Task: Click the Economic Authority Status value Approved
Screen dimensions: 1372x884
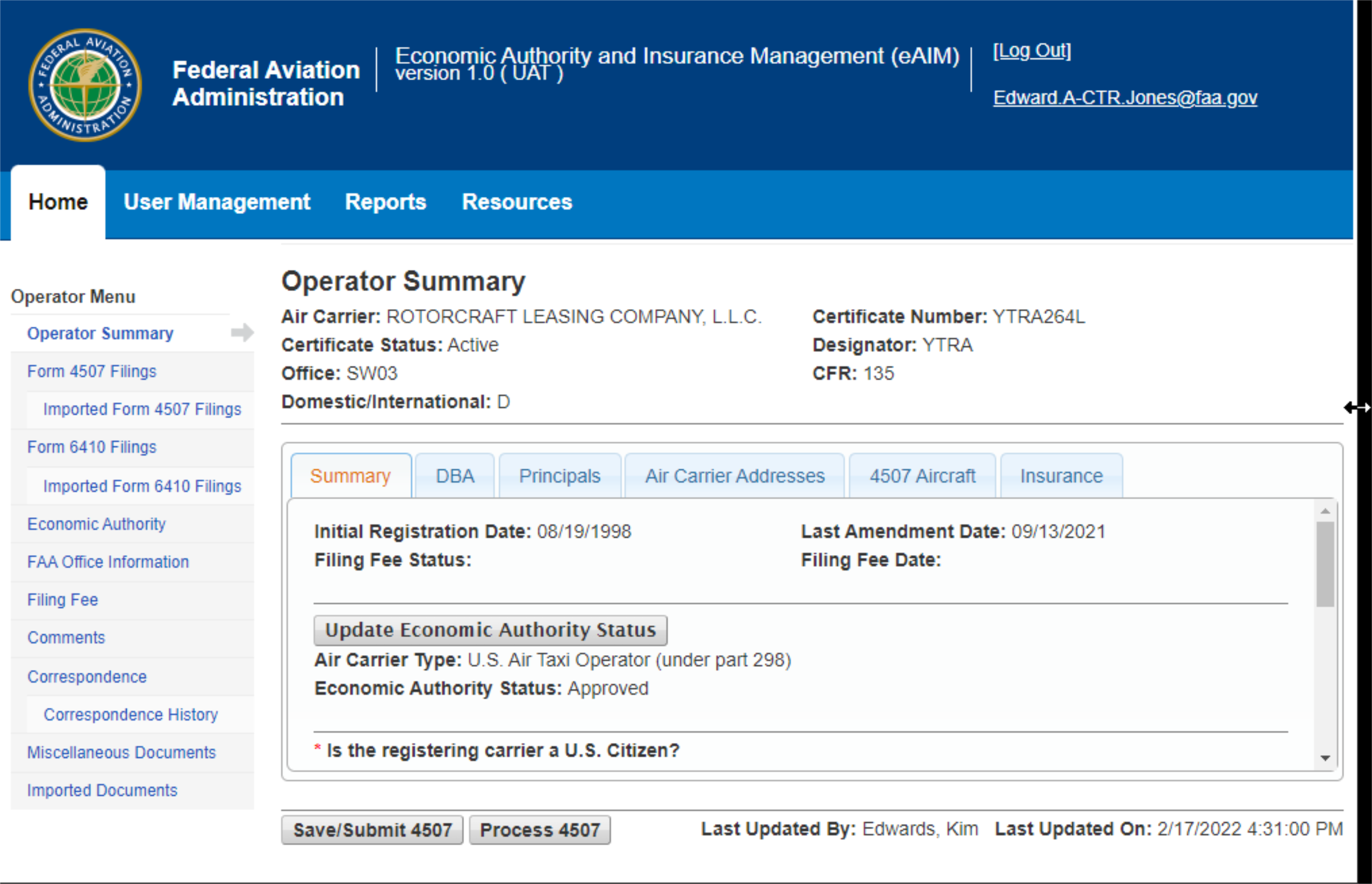Action: (608, 688)
